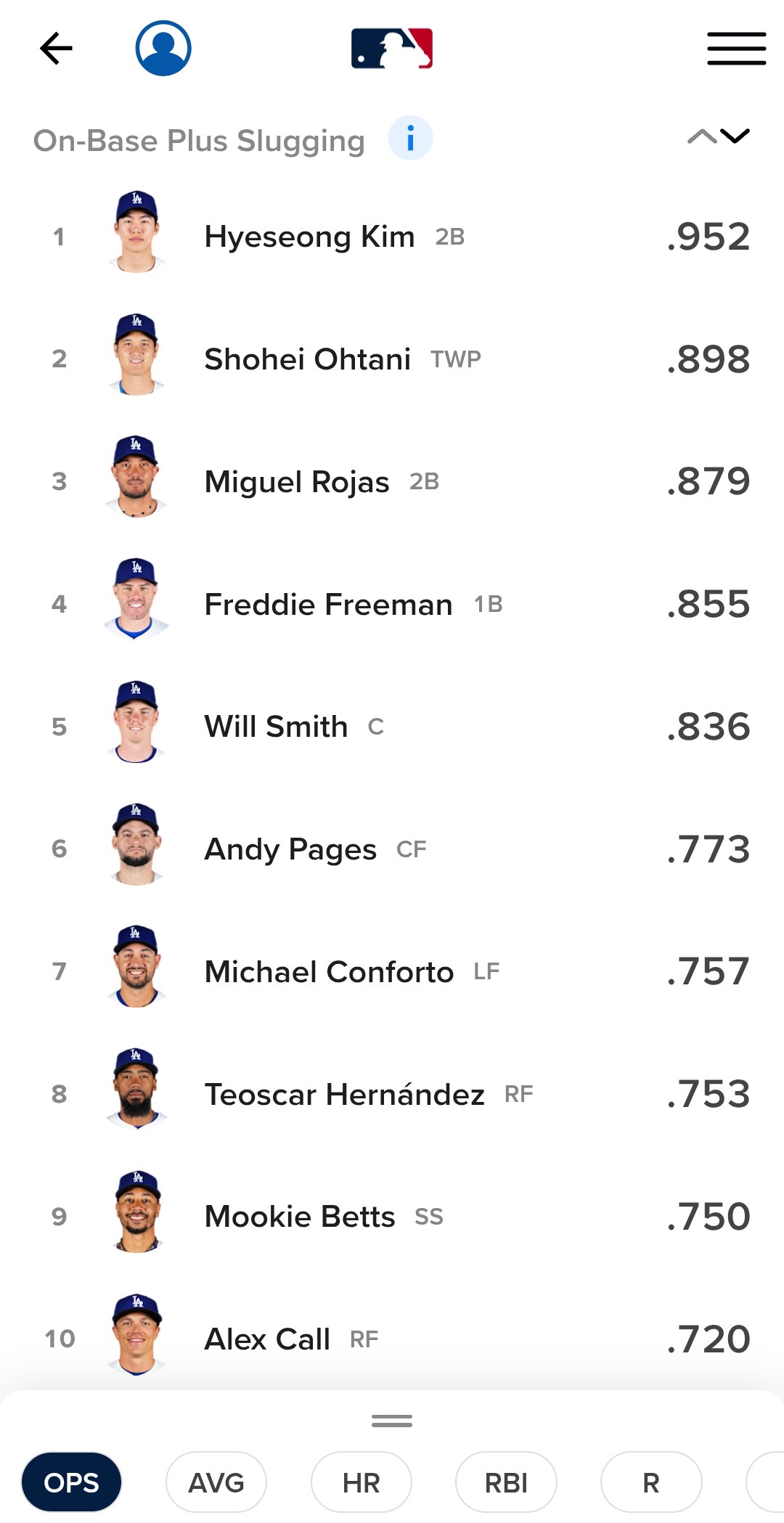This screenshot has width=784, height=1523.
Task: Tap Teoscar Hernández's .753 OPS value
Action: click(x=709, y=1094)
